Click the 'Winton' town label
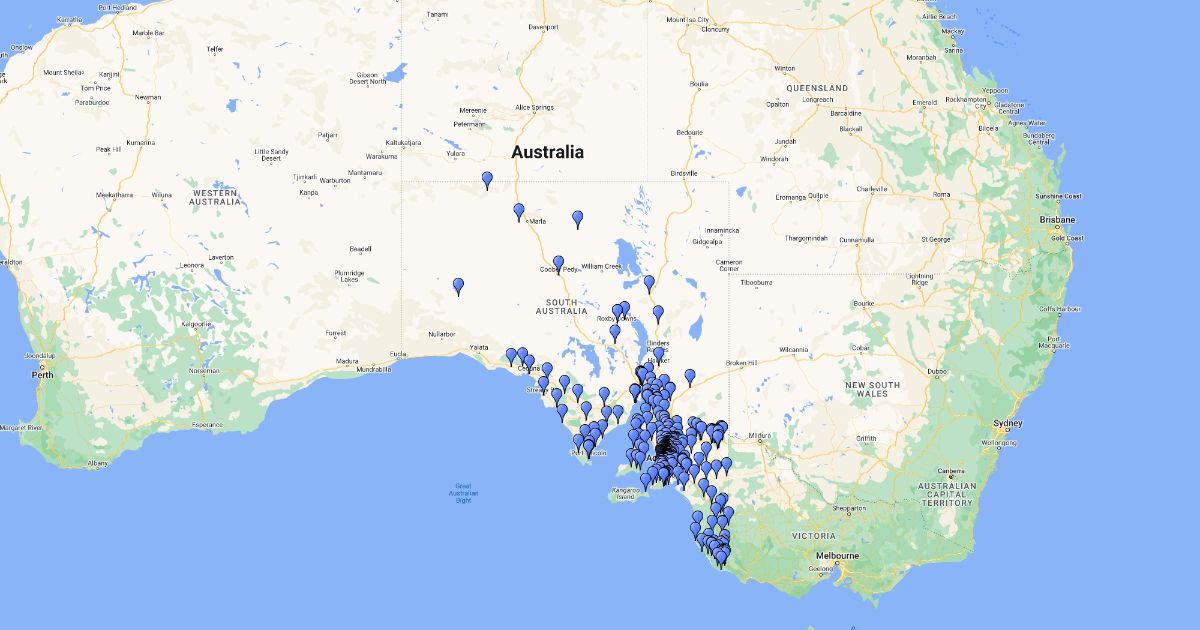 click(x=784, y=69)
